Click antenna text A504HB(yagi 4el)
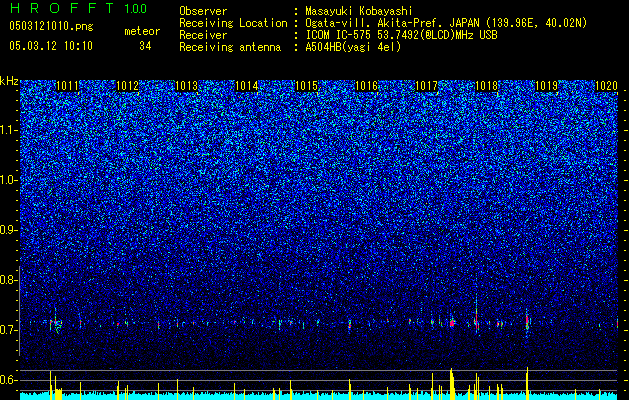The image size is (629, 400). point(353,47)
